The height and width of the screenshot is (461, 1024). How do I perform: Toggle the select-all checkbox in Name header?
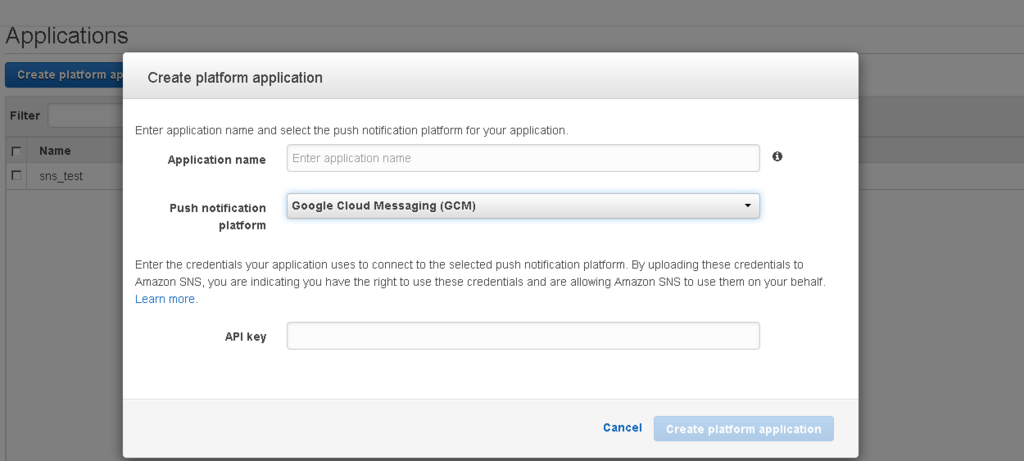pyautogui.click(x=16, y=151)
